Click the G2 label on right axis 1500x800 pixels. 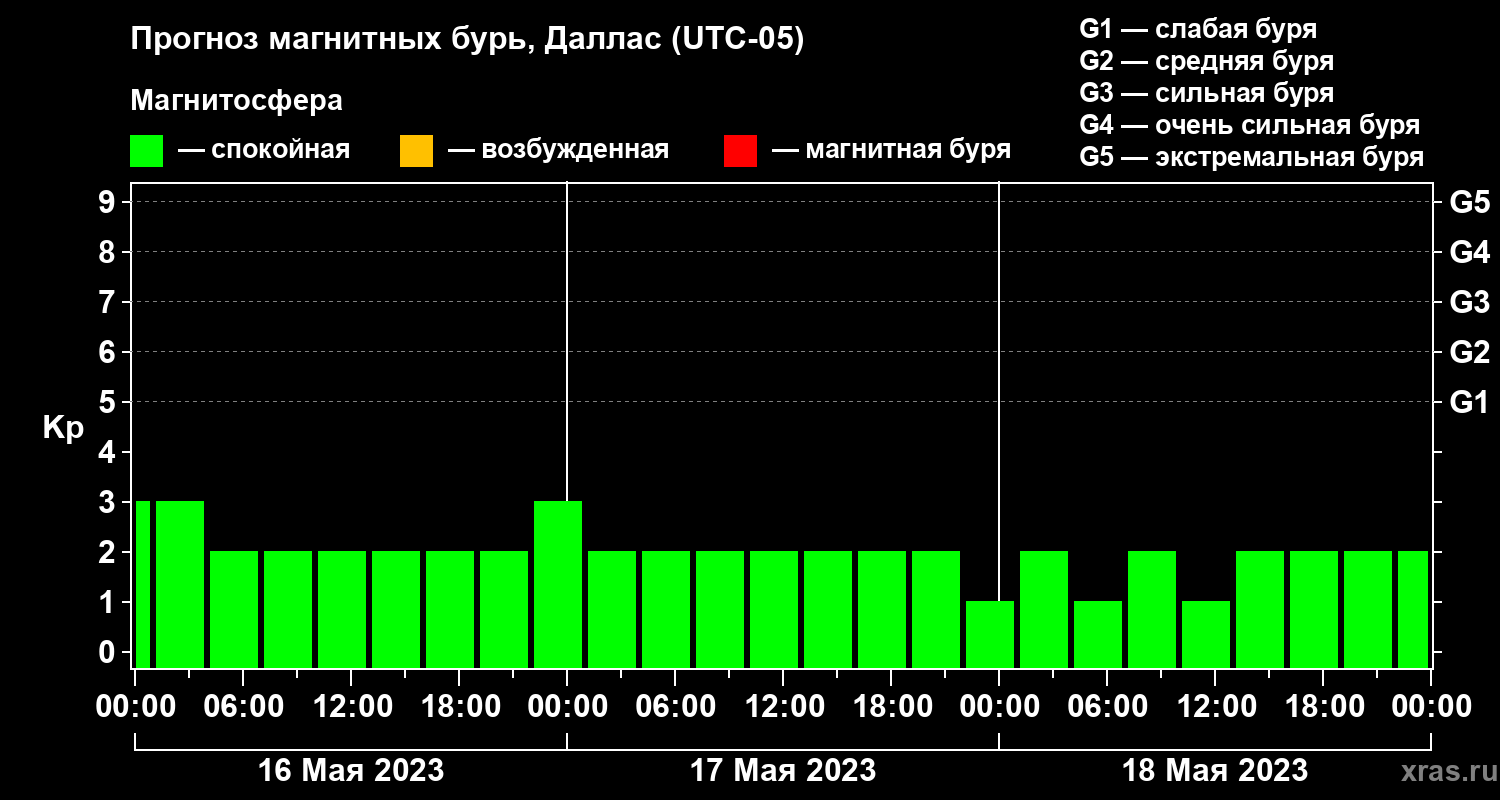[1470, 352]
